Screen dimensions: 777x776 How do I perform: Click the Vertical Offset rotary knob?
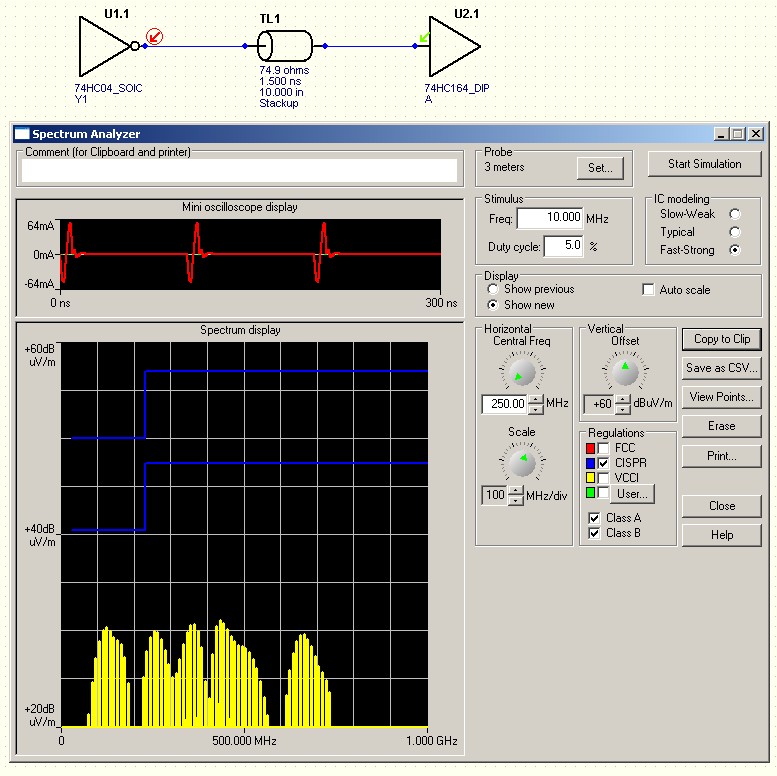click(x=625, y=372)
